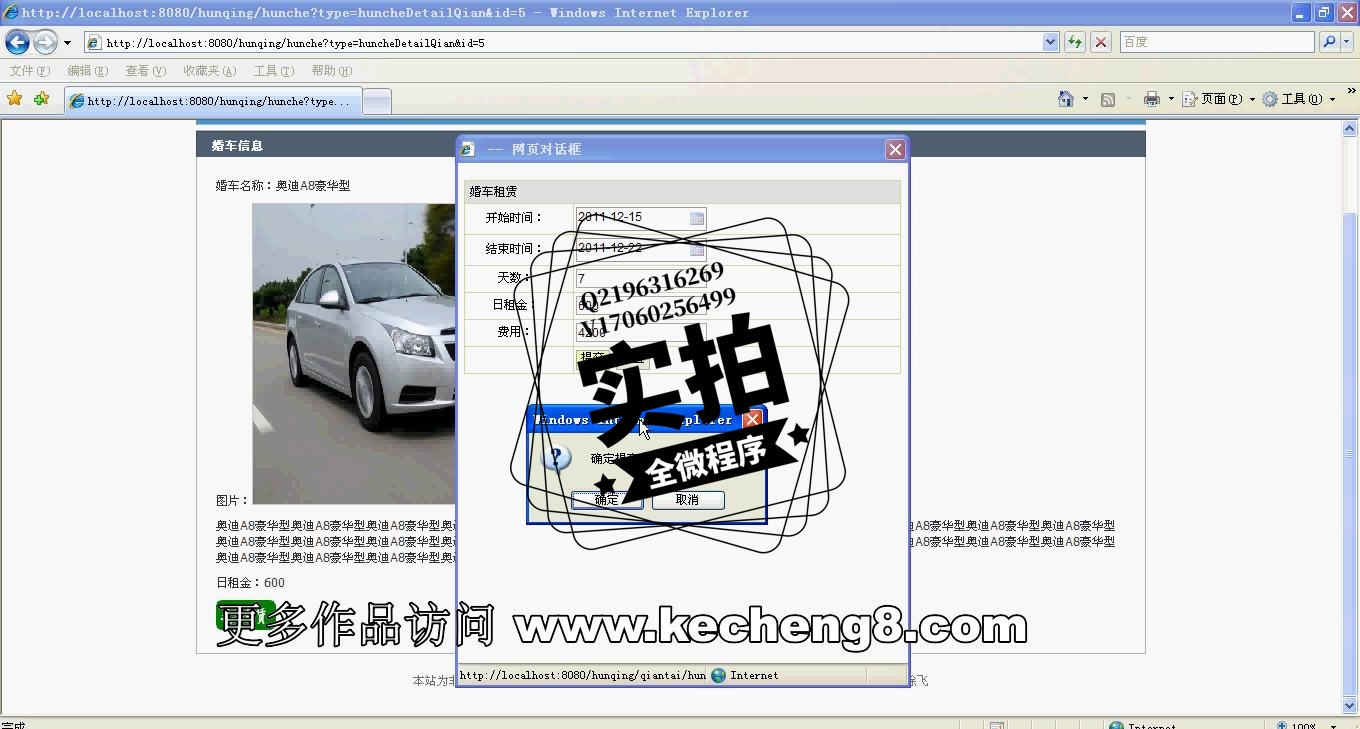Click the 婚车名称：奥迪A8豪华型 text
This screenshot has height=729, width=1360.
(283, 186)
